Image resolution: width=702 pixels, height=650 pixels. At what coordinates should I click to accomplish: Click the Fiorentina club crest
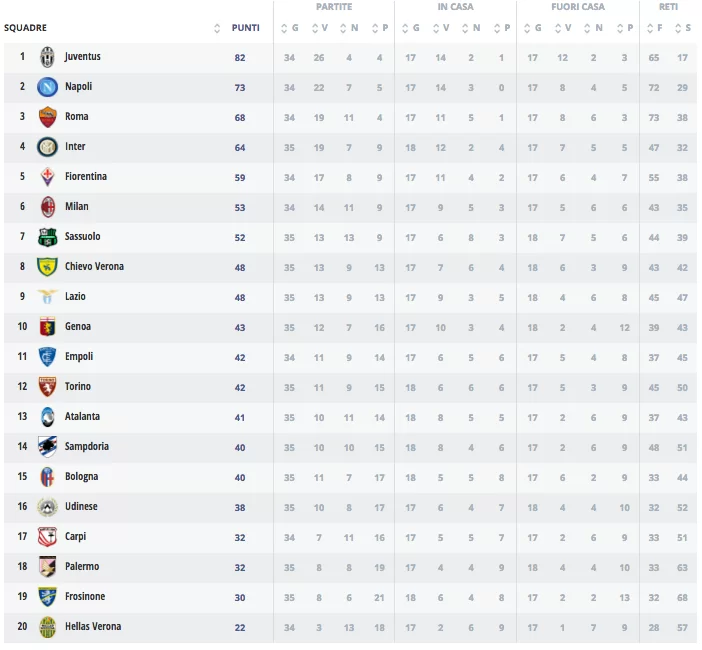tap(47, 177)
